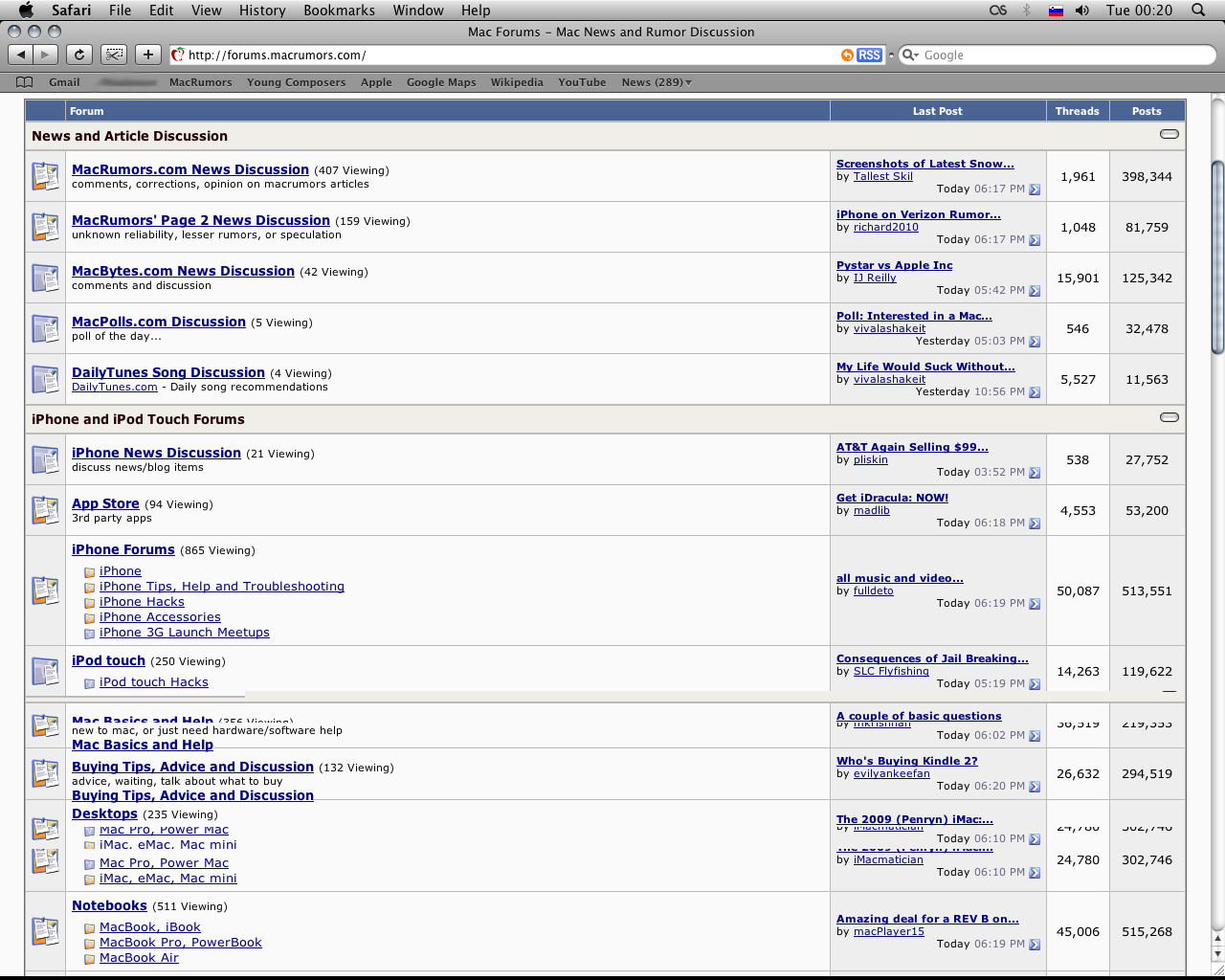
Task: Open Spotlight search magnifier in menu bar
Action: 1198,11
